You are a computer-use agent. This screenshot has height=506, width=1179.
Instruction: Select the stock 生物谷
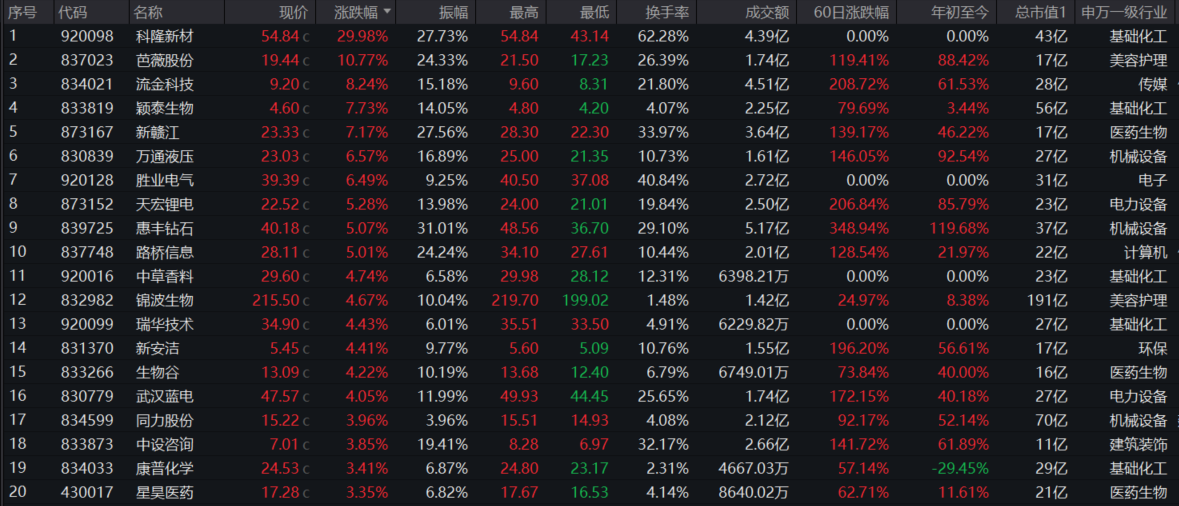[157, 372]
